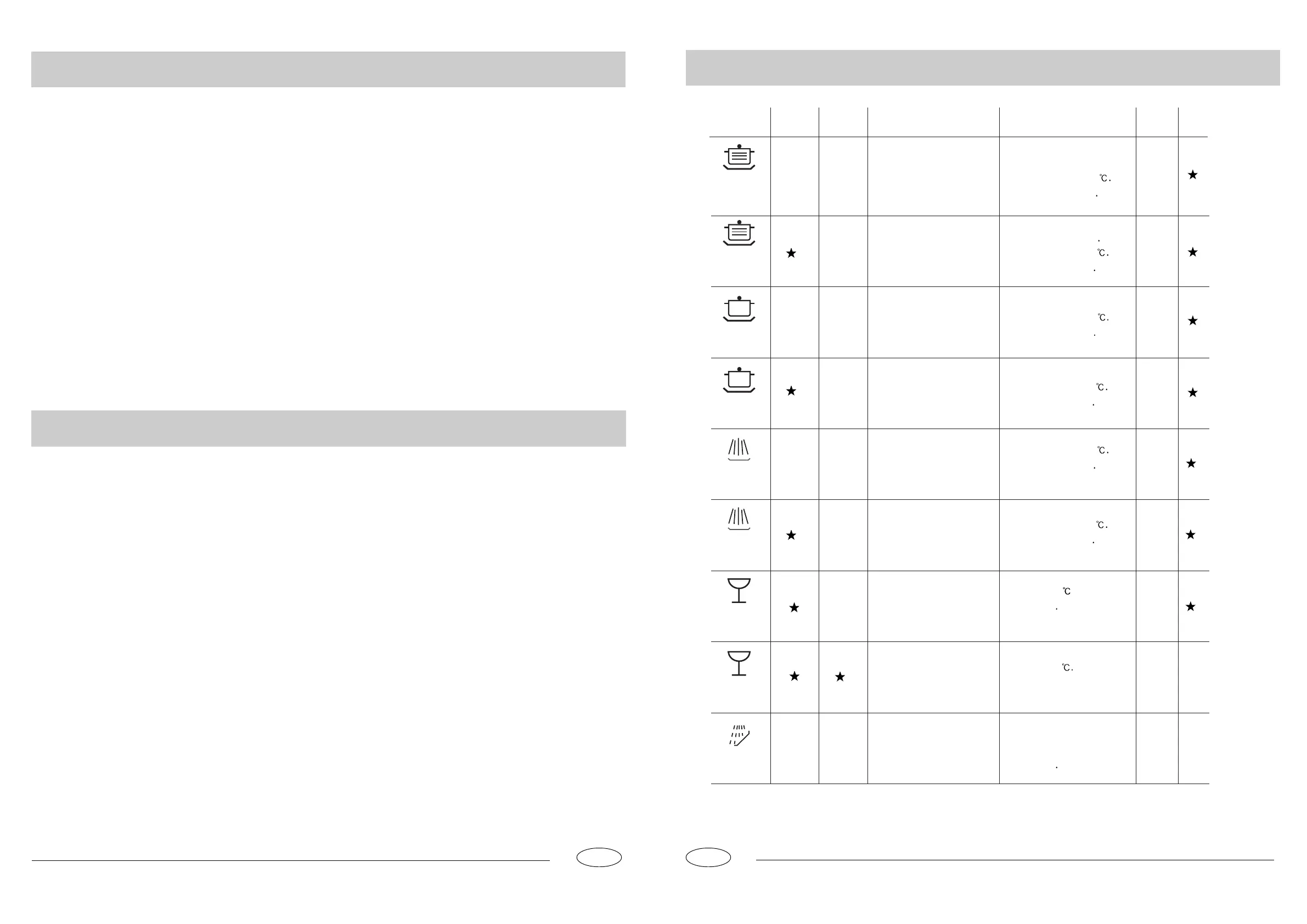Click the only star in the third table column
1307x924 pixels.
point(840,677)
